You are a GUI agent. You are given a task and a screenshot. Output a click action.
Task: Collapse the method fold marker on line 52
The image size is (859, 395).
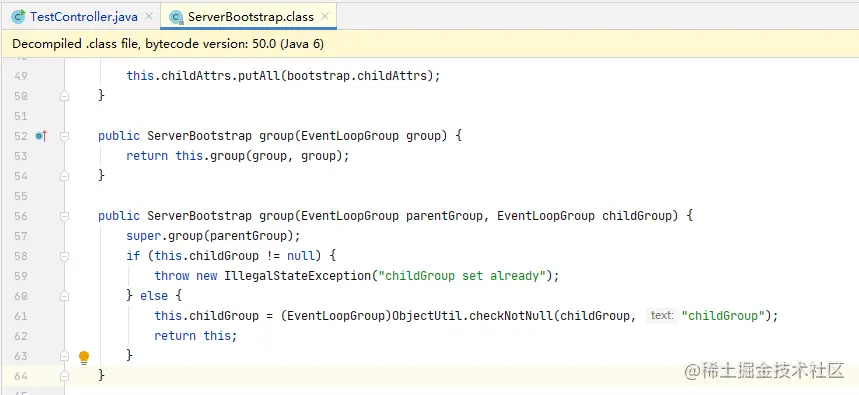[65, 136]
